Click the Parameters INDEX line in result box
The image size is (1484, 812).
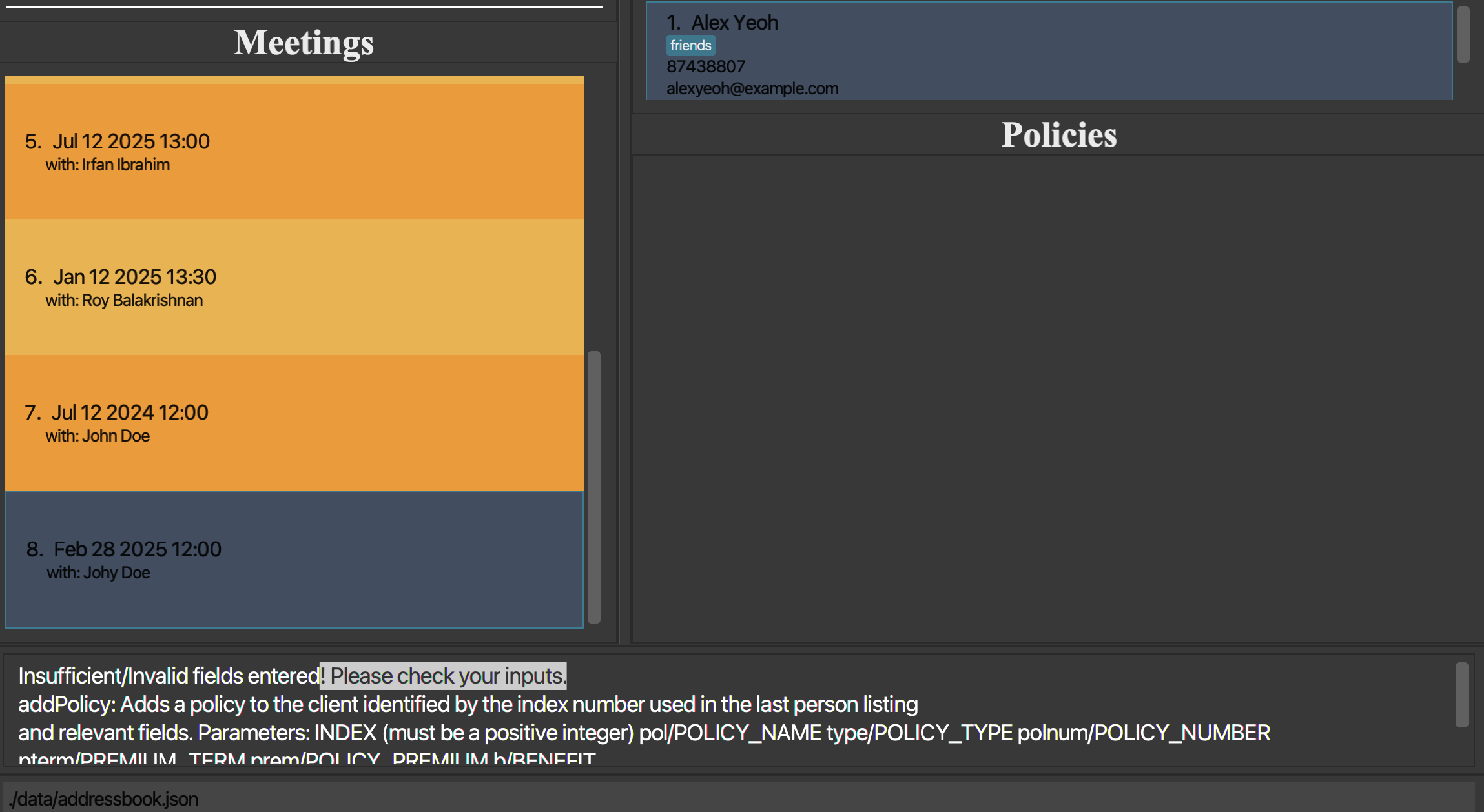pyautogui.click(x=644, y=733)
